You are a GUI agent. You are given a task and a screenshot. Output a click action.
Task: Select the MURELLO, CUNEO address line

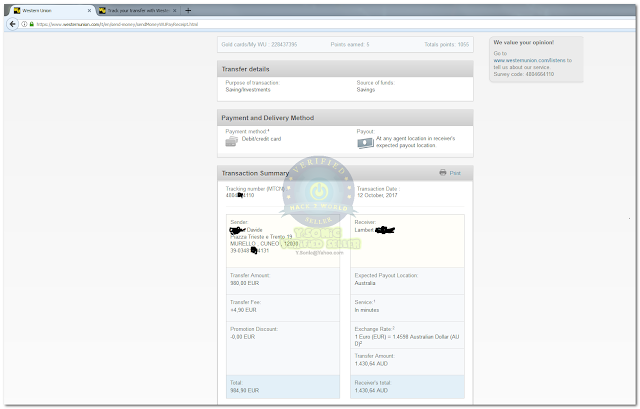(264, 244)
